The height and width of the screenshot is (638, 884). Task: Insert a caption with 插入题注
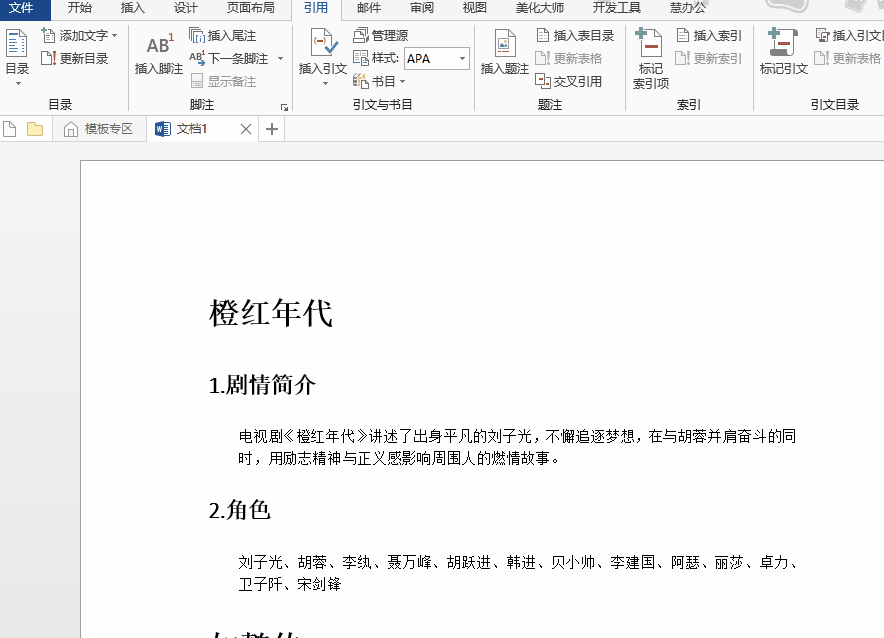(x=505, y=54)
